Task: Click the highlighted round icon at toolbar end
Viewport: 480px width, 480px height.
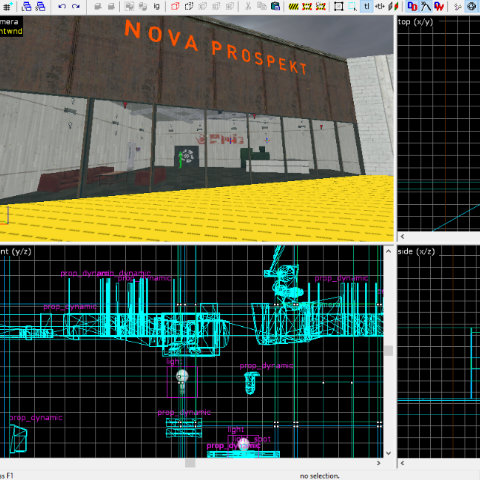Action: (x=471, y=6)
